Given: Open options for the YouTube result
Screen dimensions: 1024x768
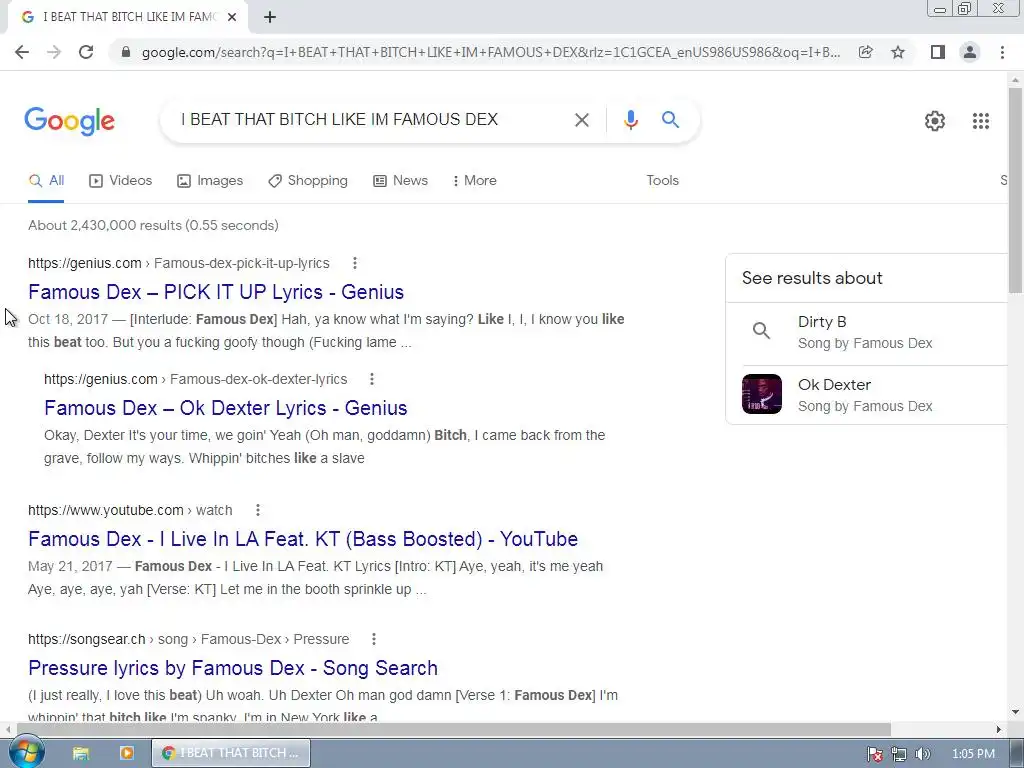Looking at the screenshot, I should pyautogui.click(x=258, y=510).
